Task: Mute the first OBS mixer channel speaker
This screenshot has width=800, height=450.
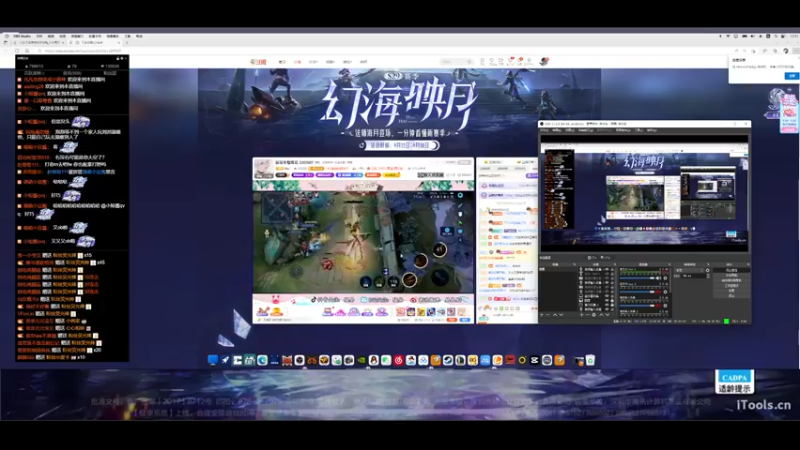Action: tap(659, 278)
